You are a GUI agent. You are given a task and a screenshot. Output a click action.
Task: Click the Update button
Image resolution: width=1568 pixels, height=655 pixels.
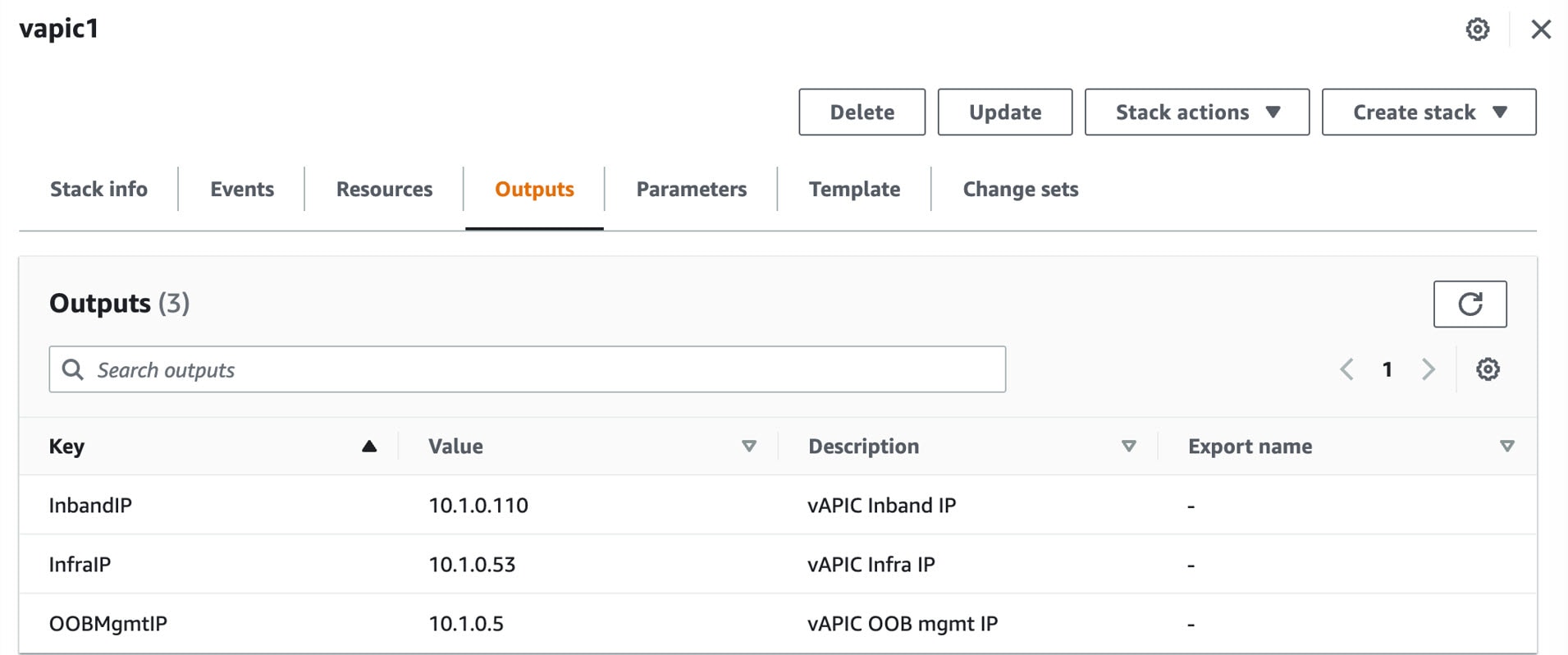click(1004, 112)
